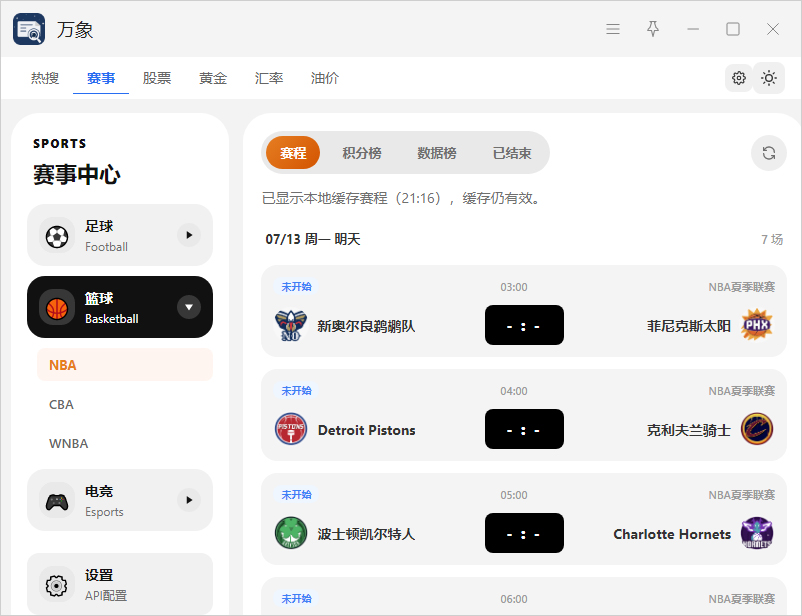This screenshot has width=802, height=616.
Task: Select the 积分榜 standings pill
Action: [362, 153]
